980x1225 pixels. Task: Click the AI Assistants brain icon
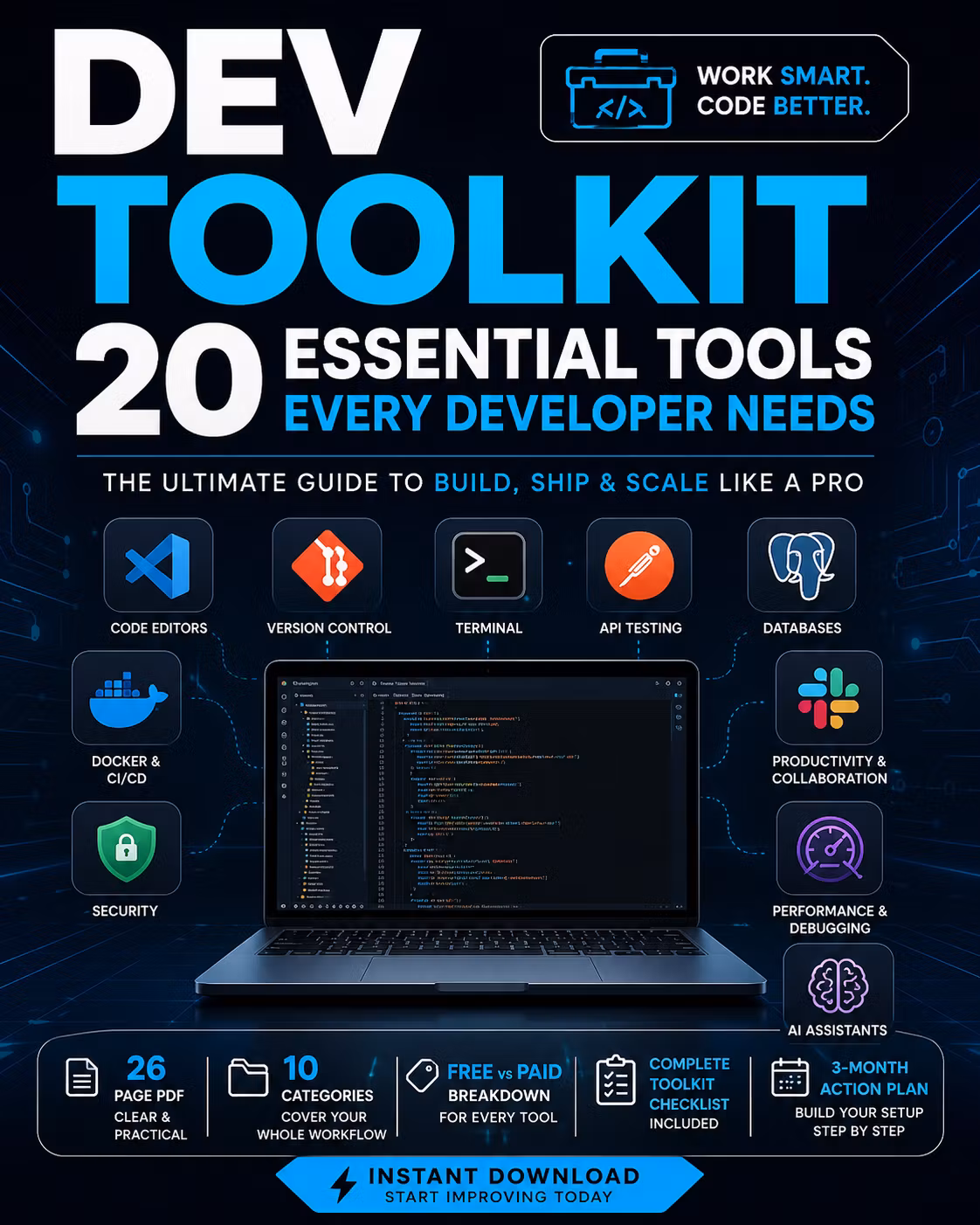click(839, 985)
